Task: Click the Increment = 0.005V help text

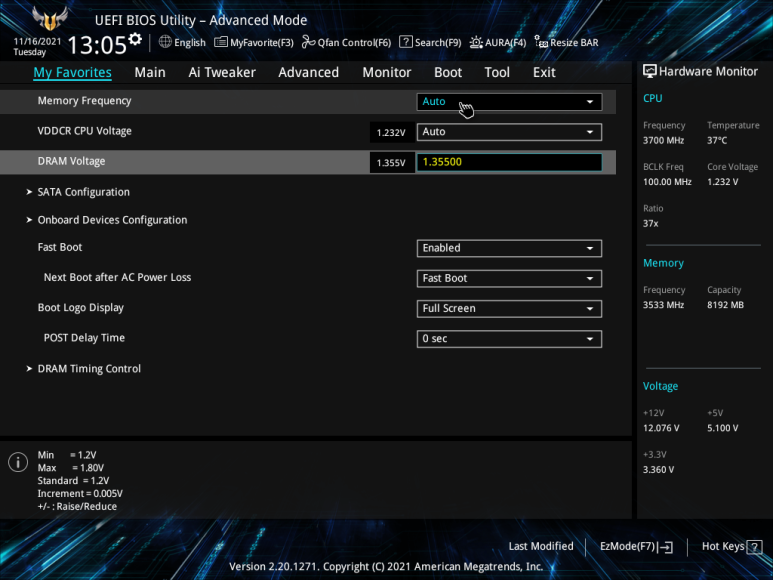Action: [x=80, y=494]
